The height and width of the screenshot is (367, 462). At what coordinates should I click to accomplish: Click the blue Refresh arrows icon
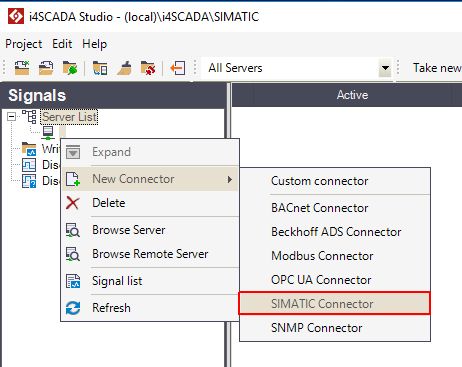73,308
